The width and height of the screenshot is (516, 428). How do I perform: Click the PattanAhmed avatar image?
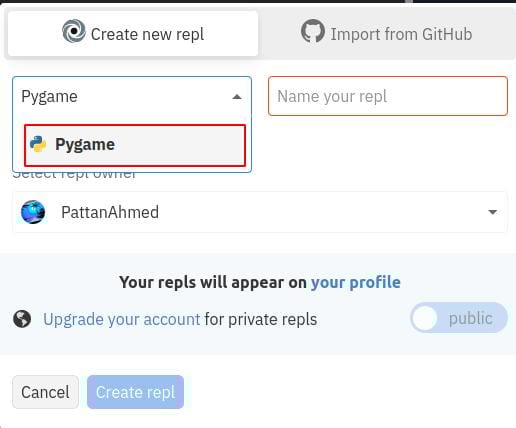[x=33, y=212]
